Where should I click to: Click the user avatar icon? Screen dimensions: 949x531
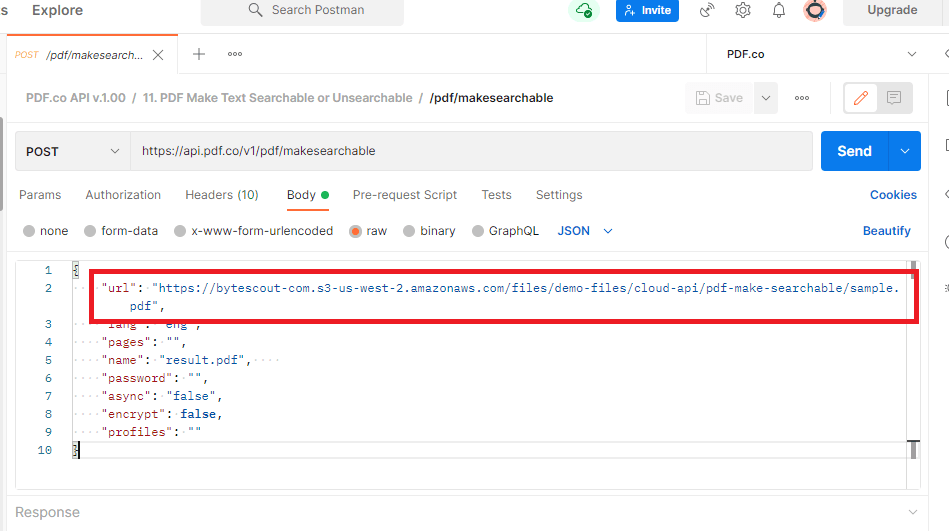point(815,11)
